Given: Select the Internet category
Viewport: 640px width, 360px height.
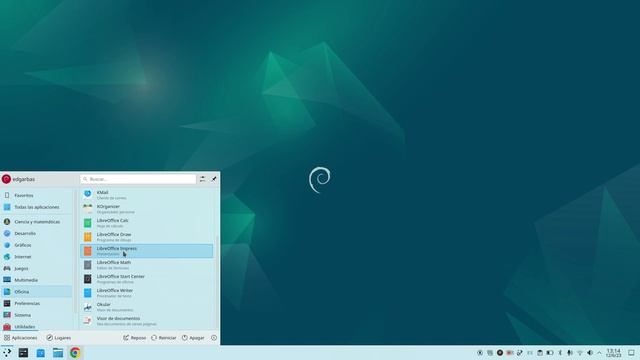Looking at the screenshot, I should point(37,257).
